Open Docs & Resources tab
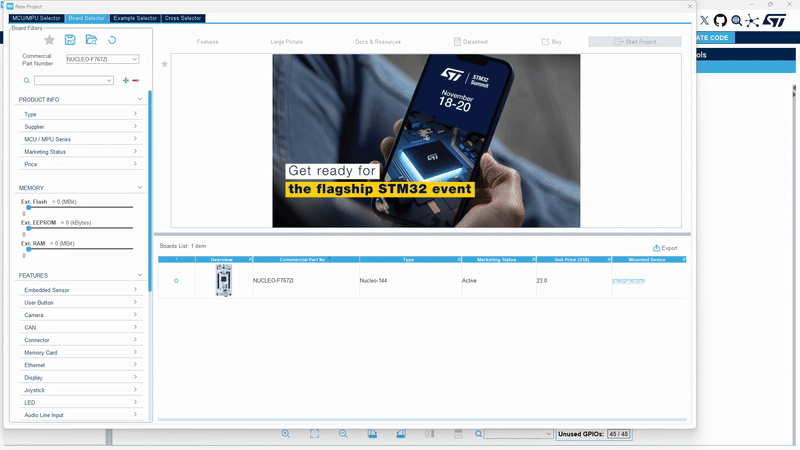This screenshot has width=800, height=450. 378,42
